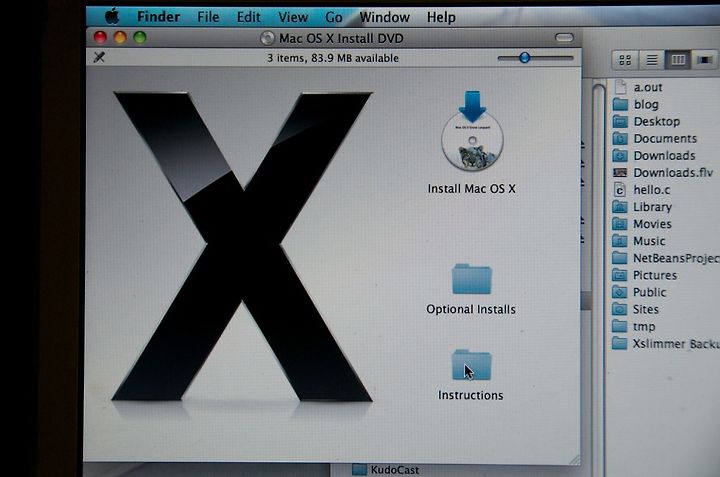Open the Go menu

point(334,17)
